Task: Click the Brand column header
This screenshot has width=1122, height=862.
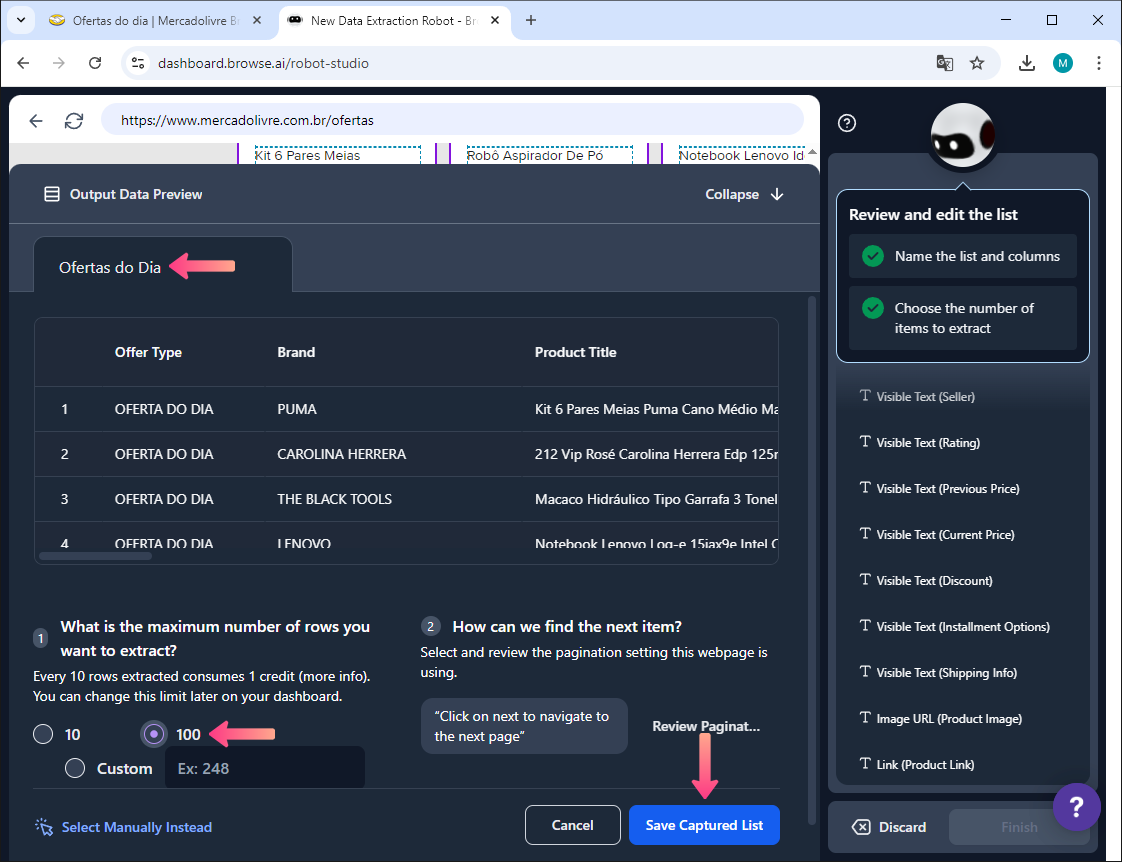Action: [296, 352]
